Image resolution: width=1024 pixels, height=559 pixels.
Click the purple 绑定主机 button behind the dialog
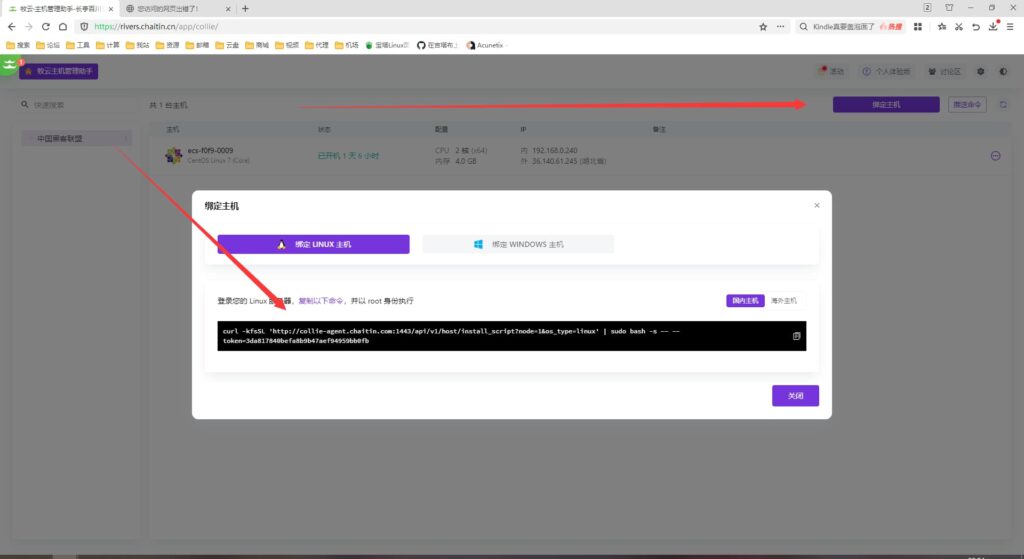[886, 104]
